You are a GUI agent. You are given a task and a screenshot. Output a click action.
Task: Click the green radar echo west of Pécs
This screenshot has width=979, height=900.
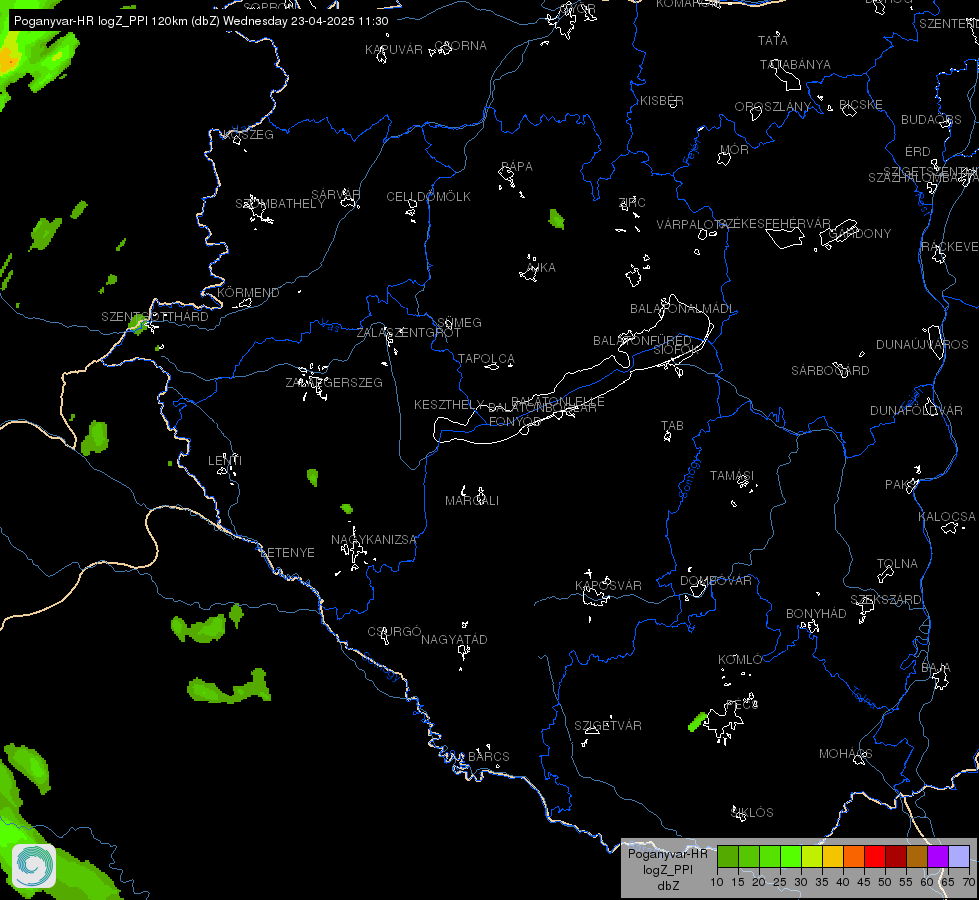coord(697,721)
